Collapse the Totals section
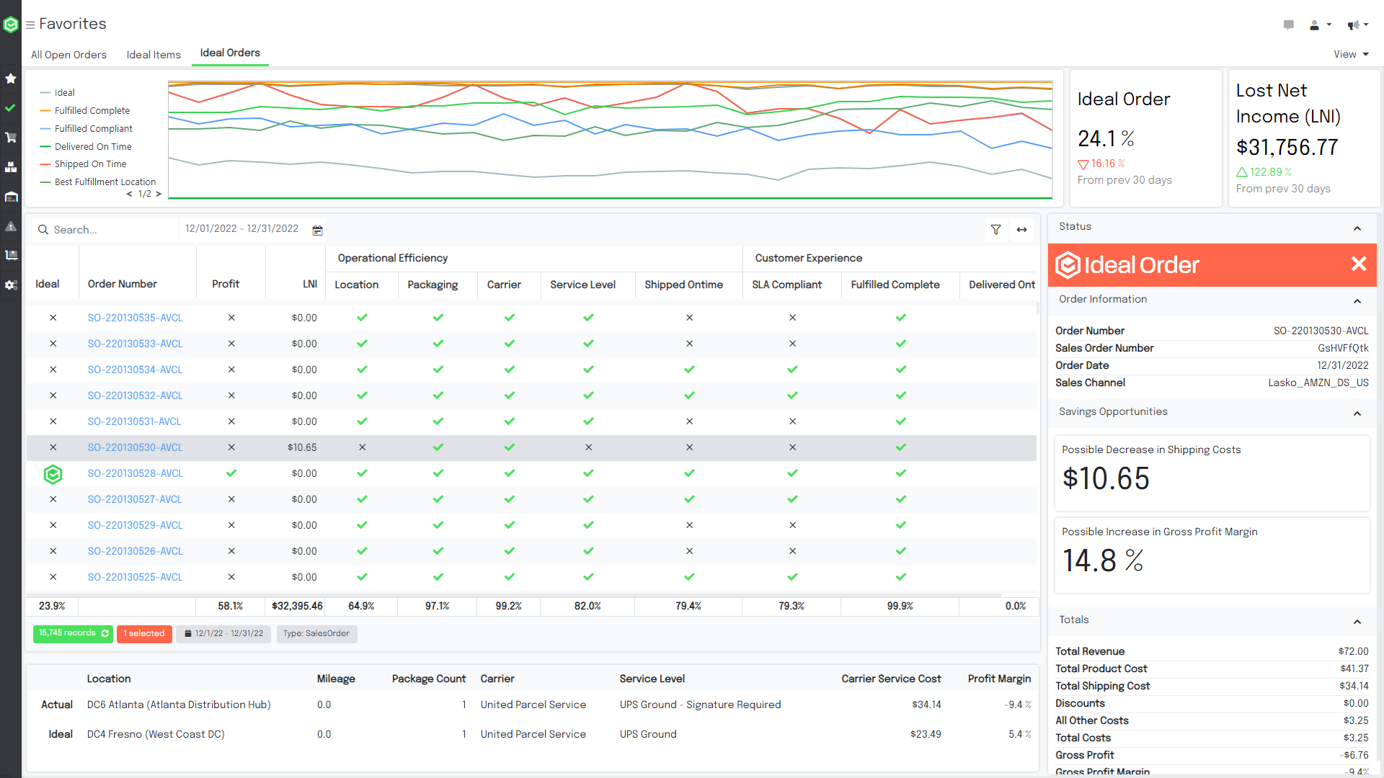The width and height of the screenshot is (1384, 778). click(x=1357, y=620)
